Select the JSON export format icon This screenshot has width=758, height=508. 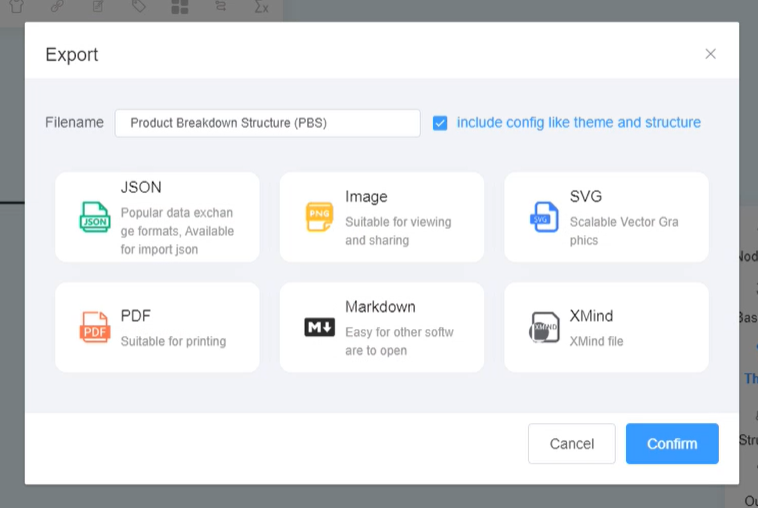[x=95, y=217]
